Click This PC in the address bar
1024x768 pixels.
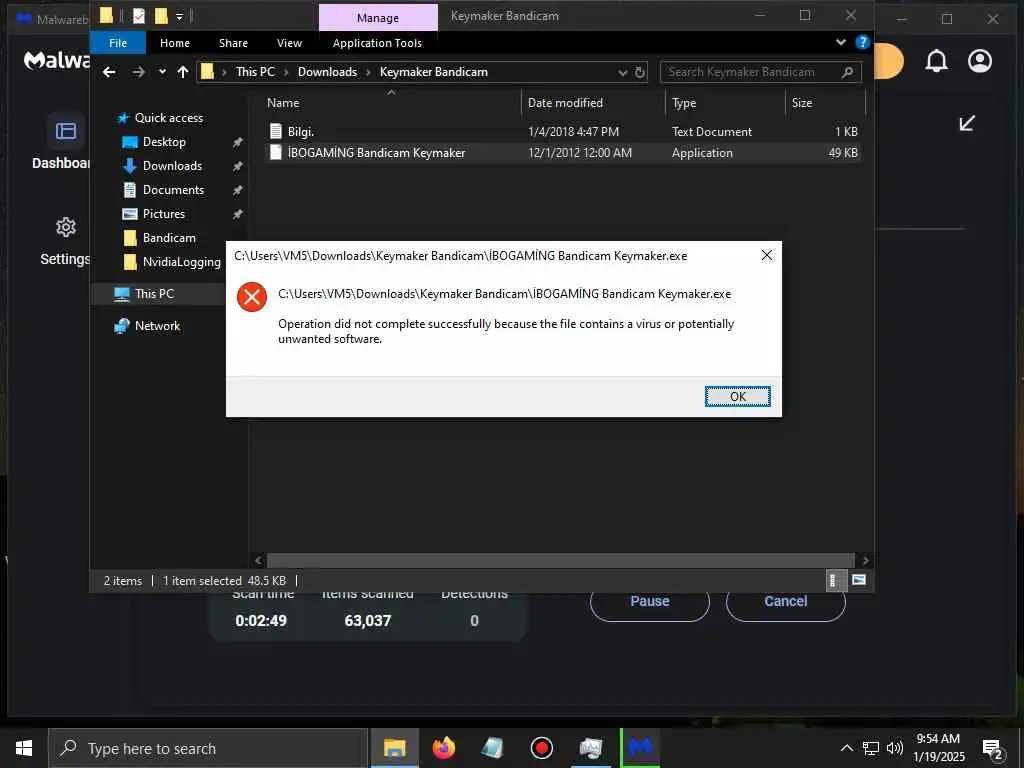click(255, 72)
